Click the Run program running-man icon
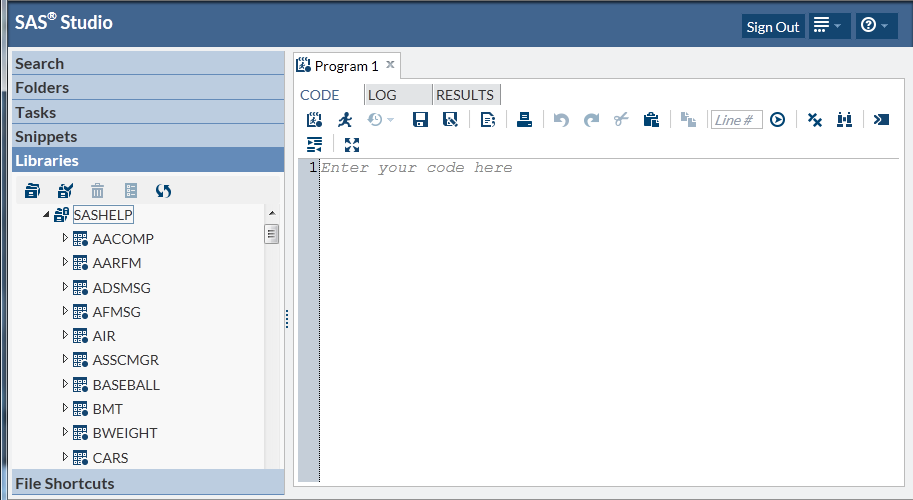 coord(345,120)
